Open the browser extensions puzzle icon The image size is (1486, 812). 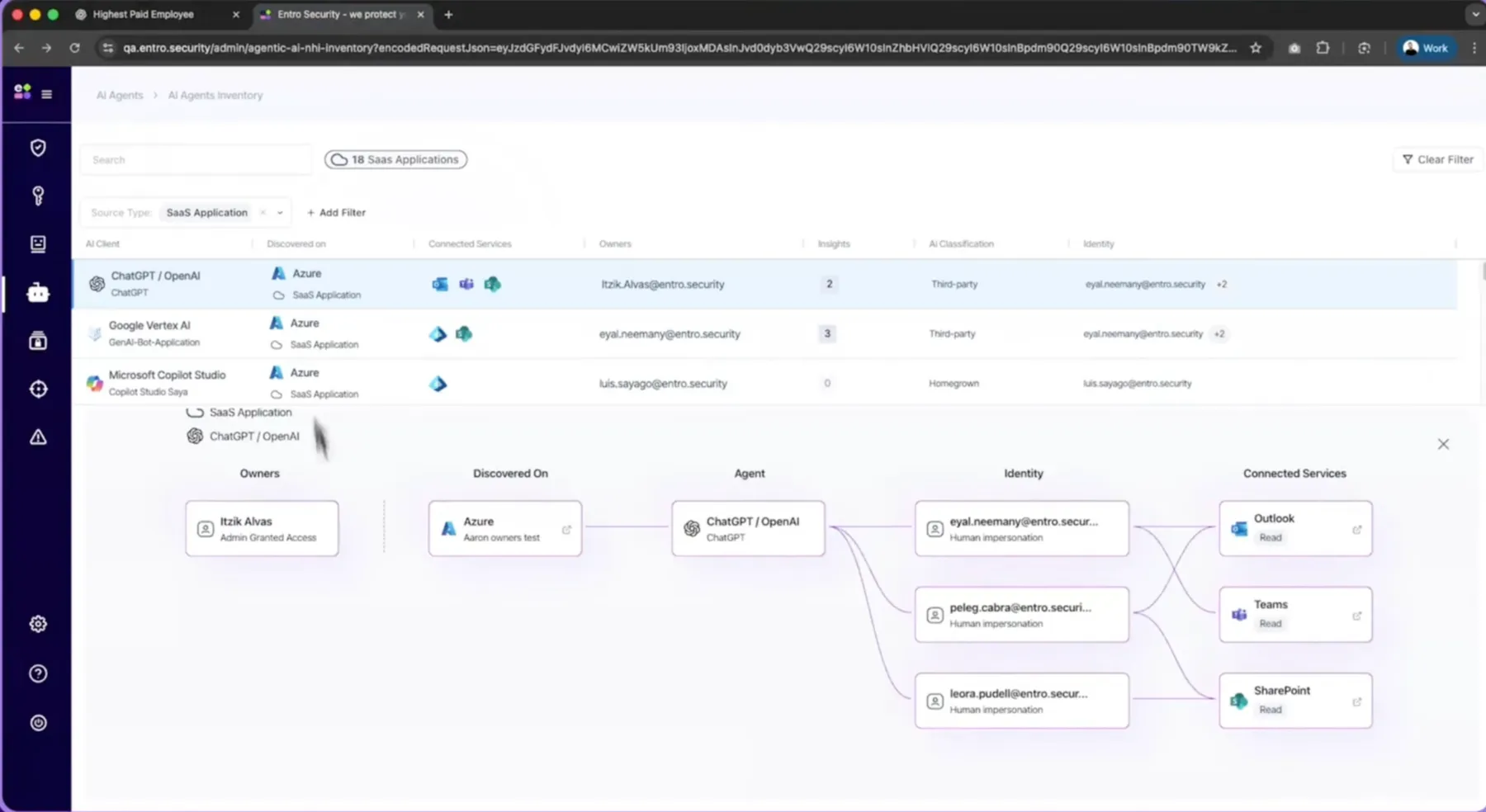(1323, 48)
